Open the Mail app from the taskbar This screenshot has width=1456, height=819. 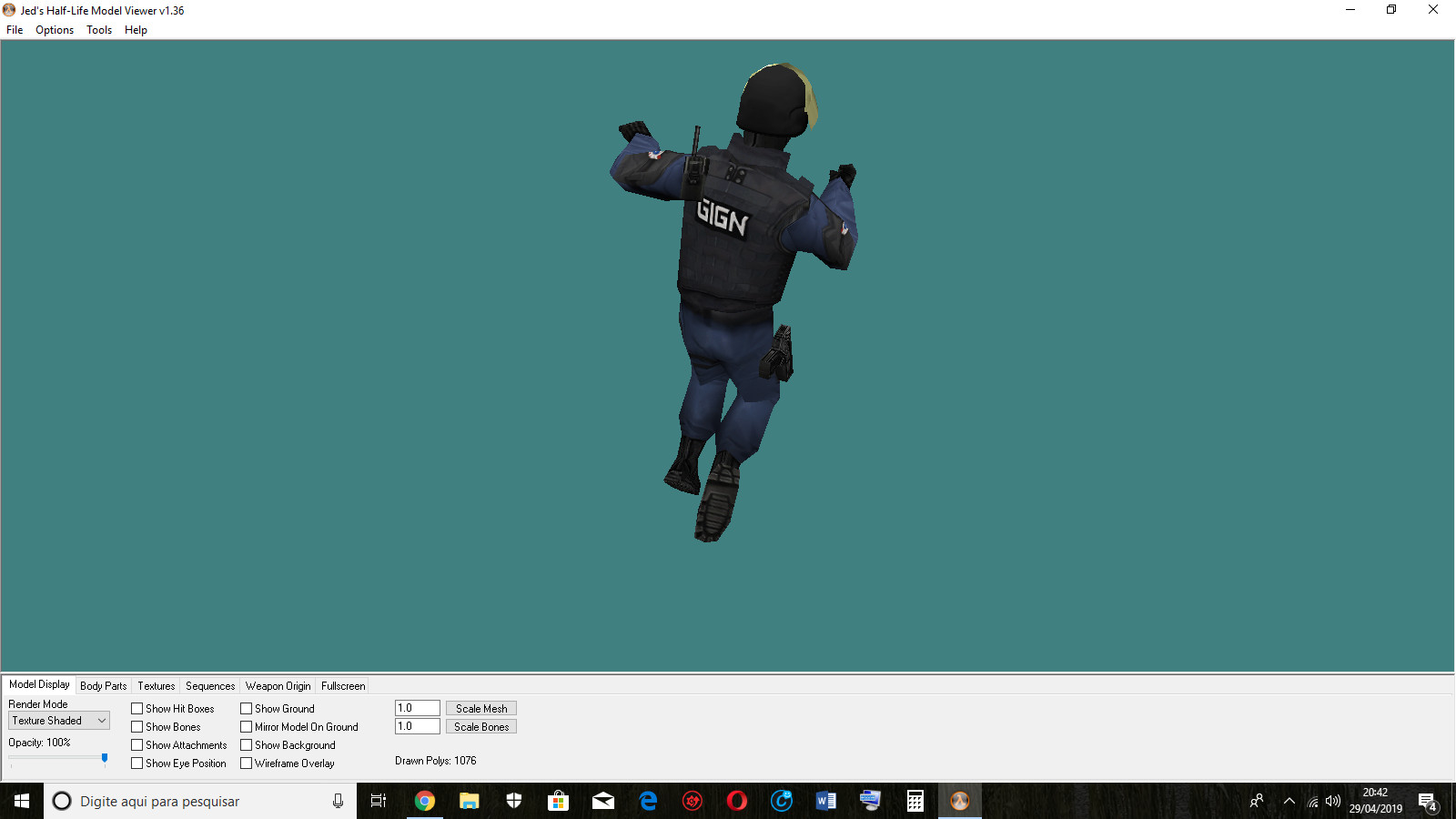pyautogui.click(x=603, y=801)
